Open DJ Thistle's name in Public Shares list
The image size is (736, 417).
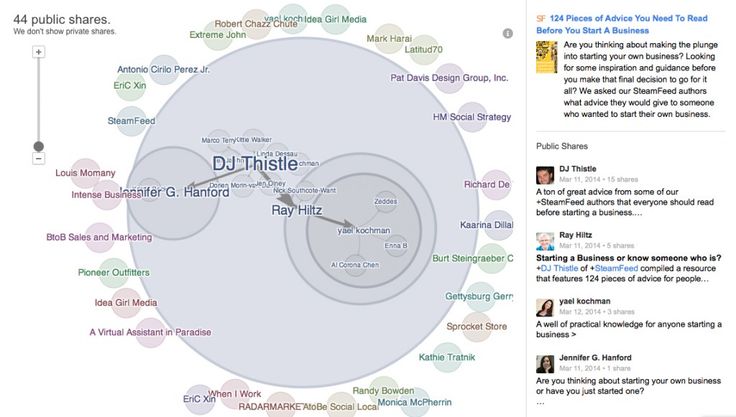(x=579, y=168)
